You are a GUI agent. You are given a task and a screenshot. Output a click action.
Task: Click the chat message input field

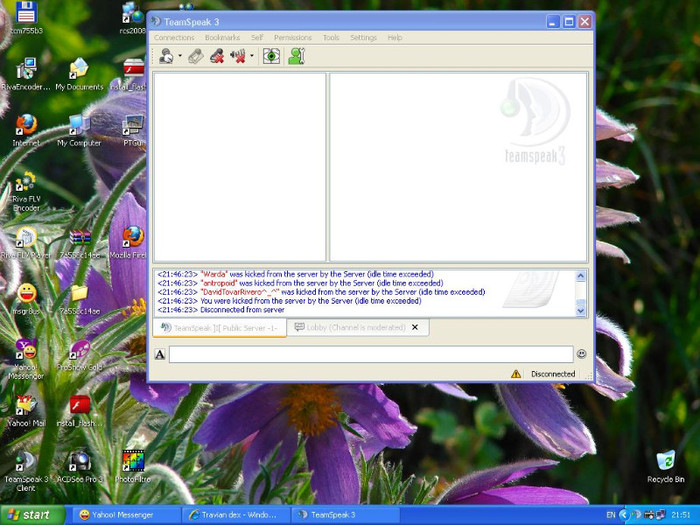[x=371, y=354]
